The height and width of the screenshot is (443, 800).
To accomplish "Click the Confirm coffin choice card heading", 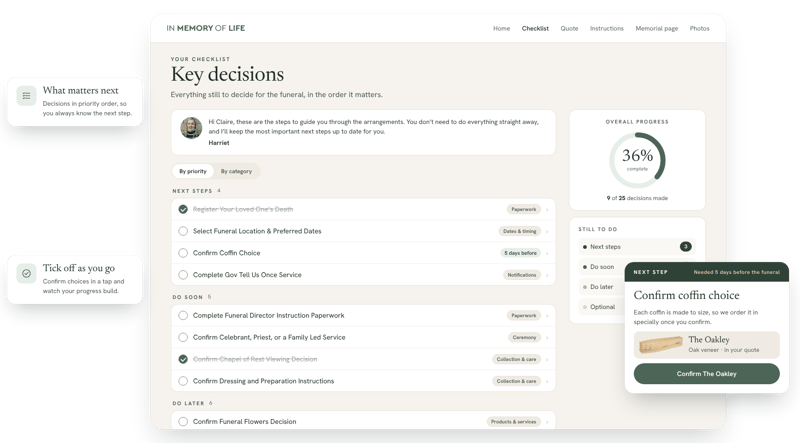I will point(686,296).
